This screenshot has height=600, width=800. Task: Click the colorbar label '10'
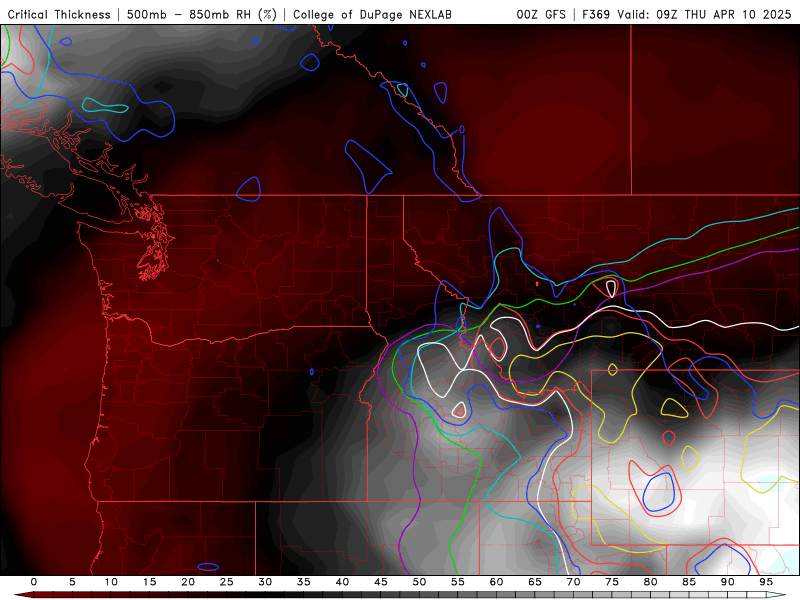coord(111,582)
